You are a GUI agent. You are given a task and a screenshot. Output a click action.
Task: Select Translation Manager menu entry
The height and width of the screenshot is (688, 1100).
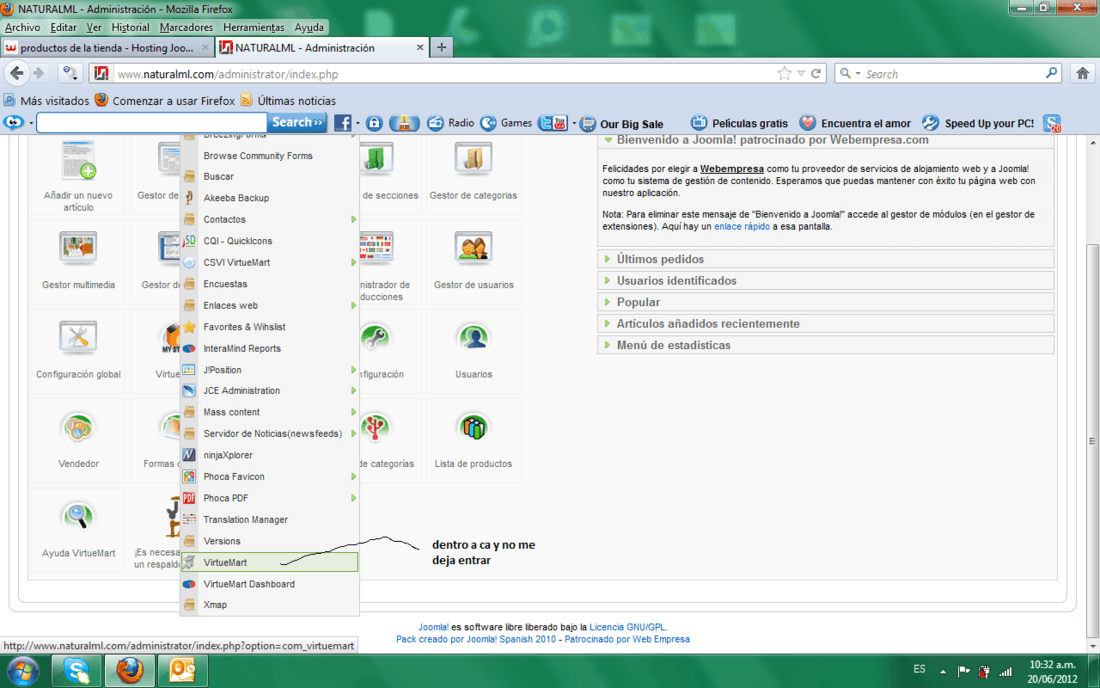[269, 520]
